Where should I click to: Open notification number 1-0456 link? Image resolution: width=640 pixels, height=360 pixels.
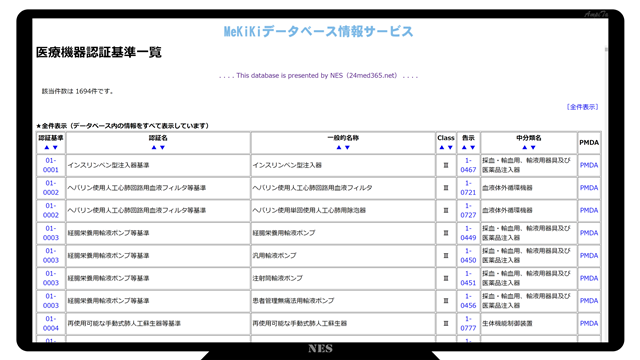coord(468,301)
